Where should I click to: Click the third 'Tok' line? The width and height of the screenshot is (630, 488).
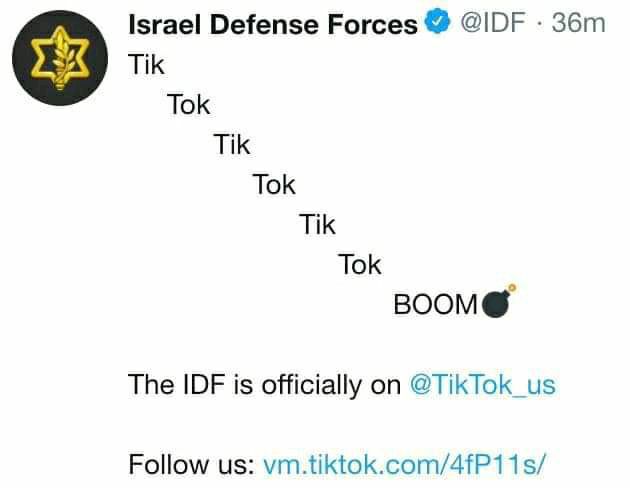pos(360,264)
